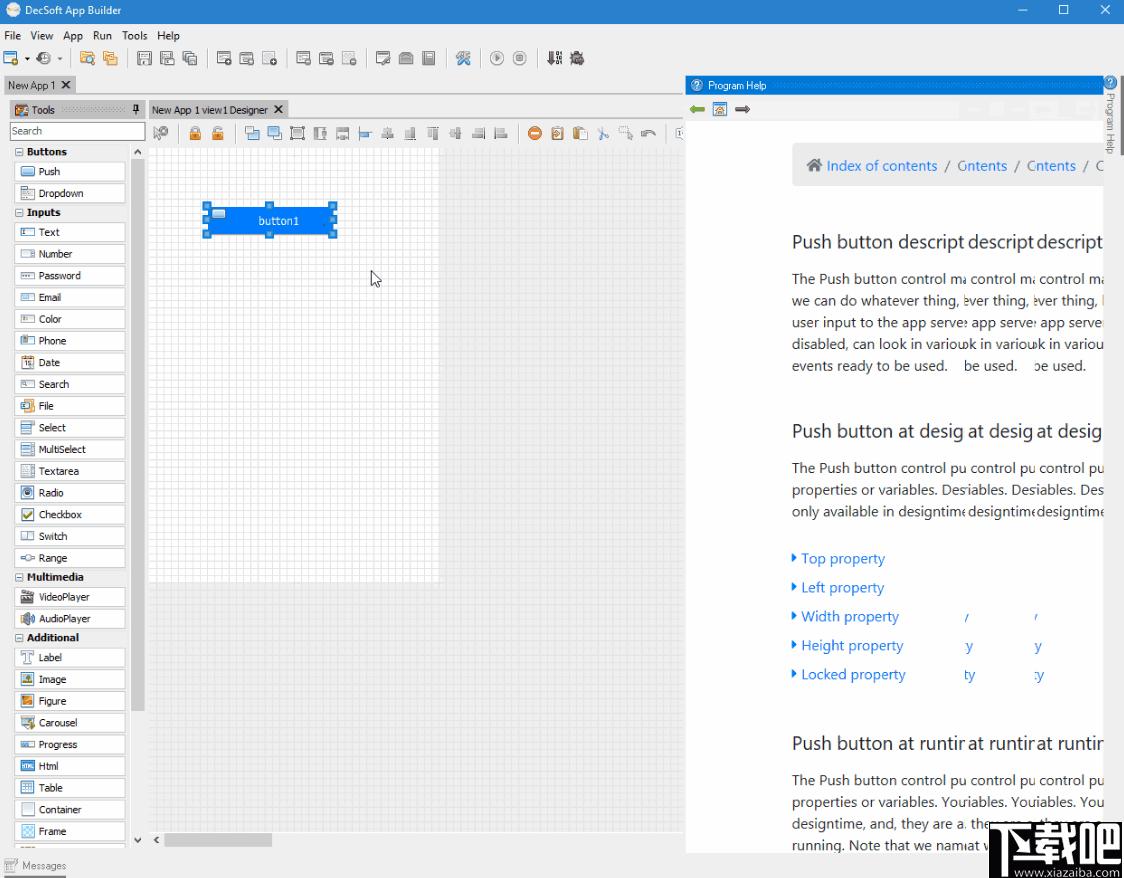Click the Search field in Tools panel
The height and width of the screenshot is (878, 1124).
click(77, 131)
